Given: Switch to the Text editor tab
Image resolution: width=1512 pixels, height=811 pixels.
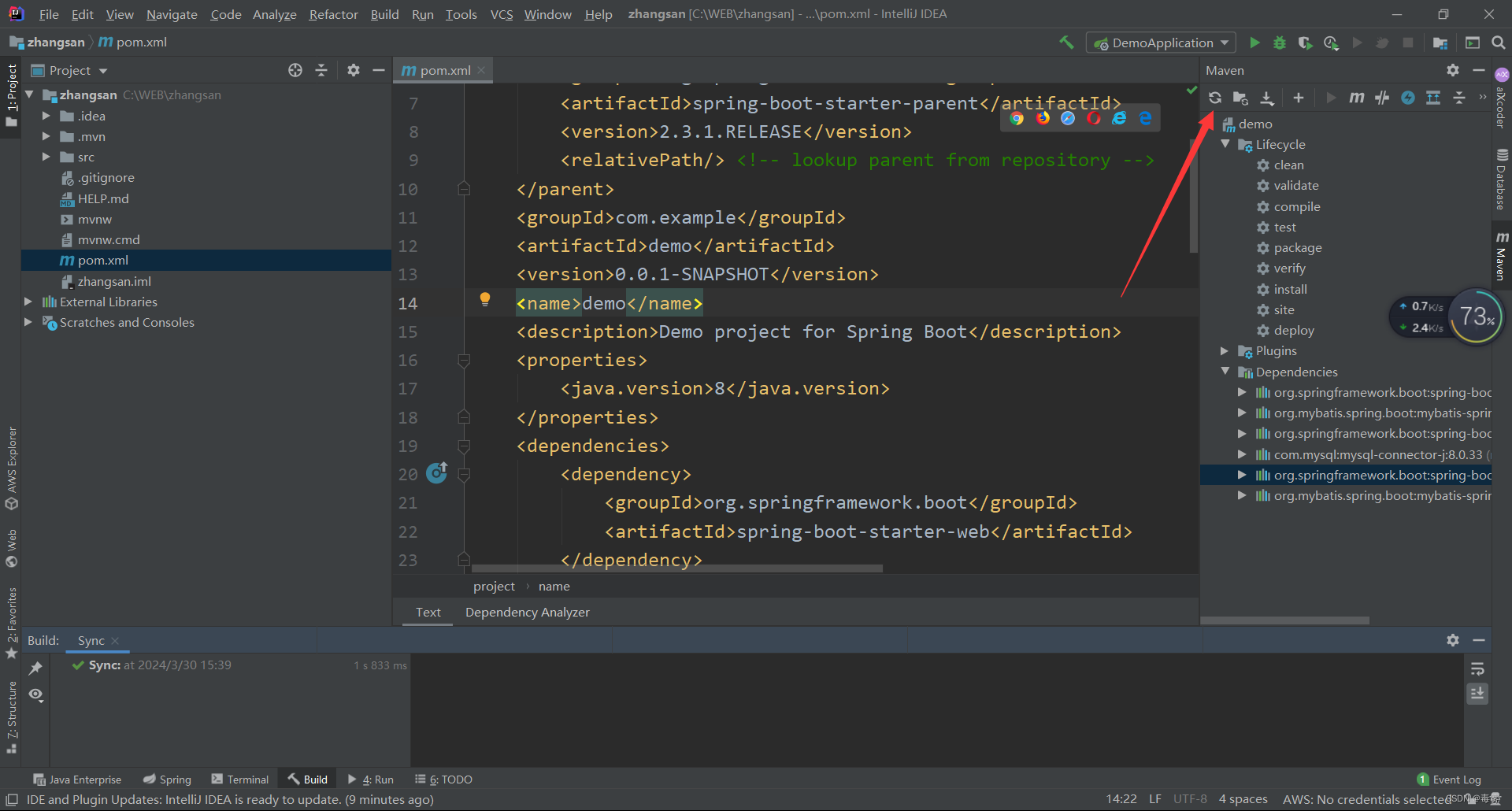Looking at the screenshot, I should 428,612.
